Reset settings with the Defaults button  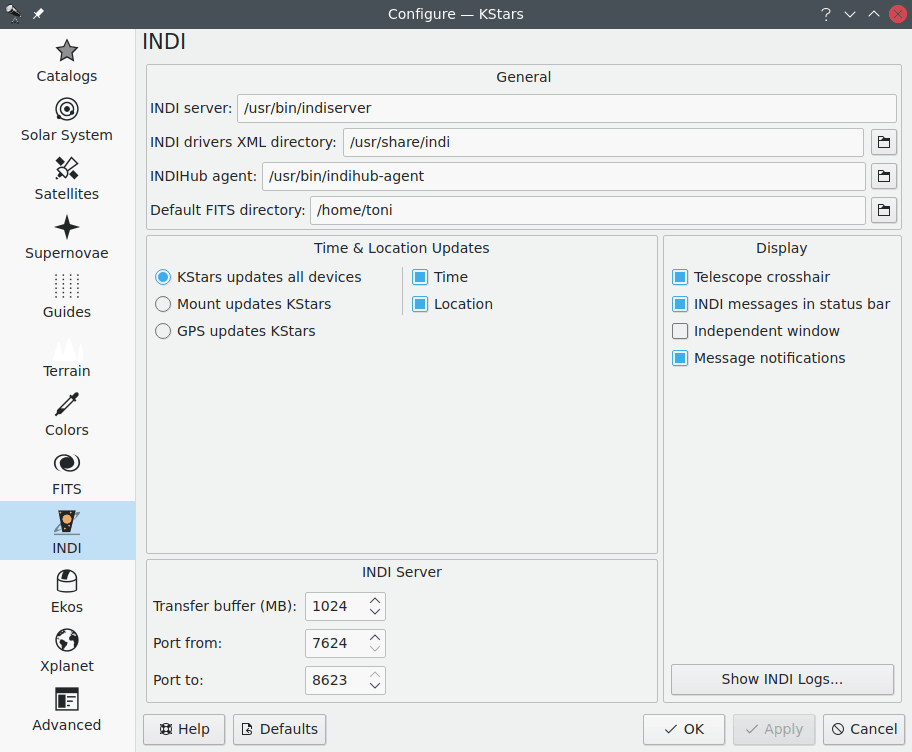[x=279, y=729]
